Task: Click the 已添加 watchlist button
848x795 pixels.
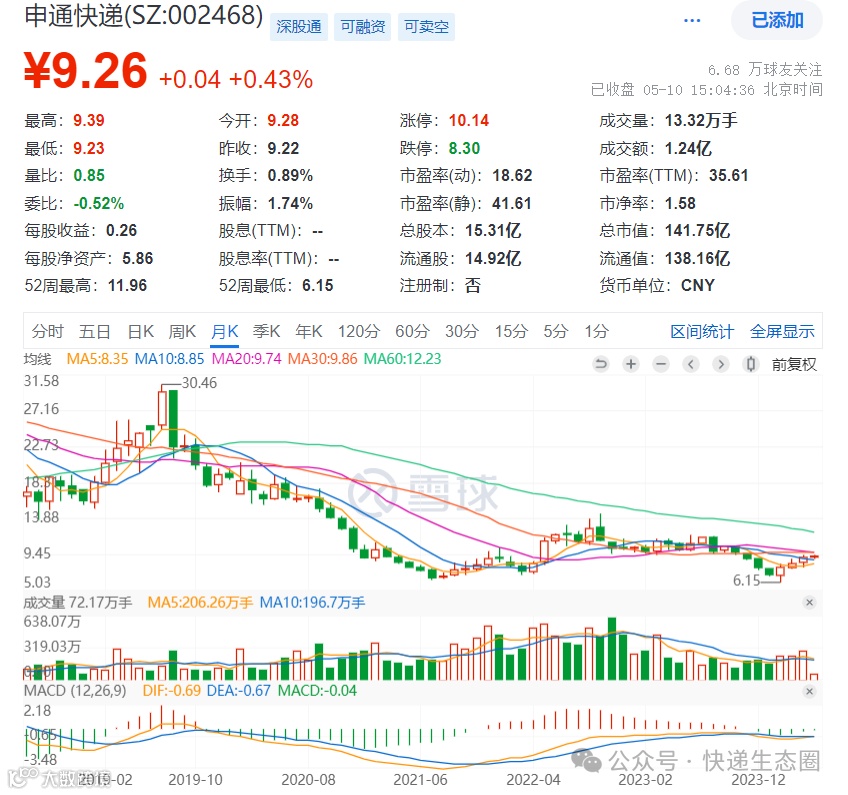Action: pos(777,21)
